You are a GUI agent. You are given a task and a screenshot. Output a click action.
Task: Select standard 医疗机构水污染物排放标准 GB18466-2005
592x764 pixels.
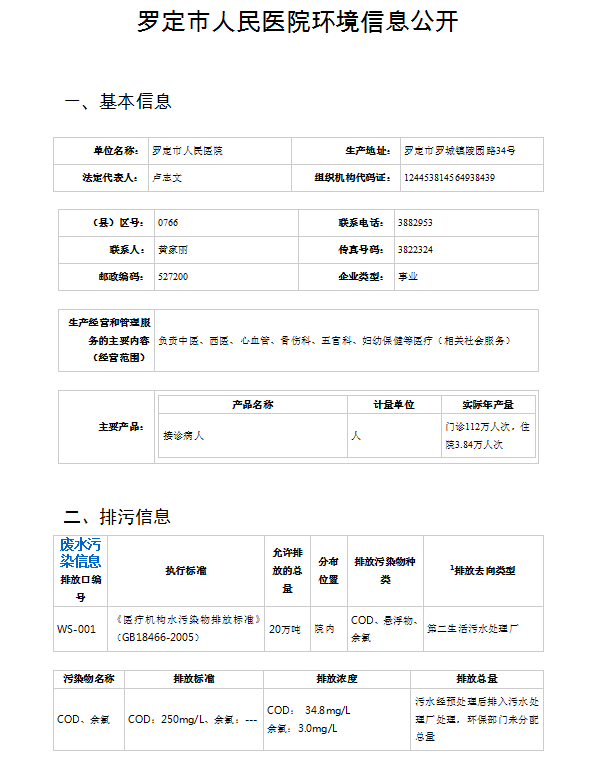click(189, 628)
